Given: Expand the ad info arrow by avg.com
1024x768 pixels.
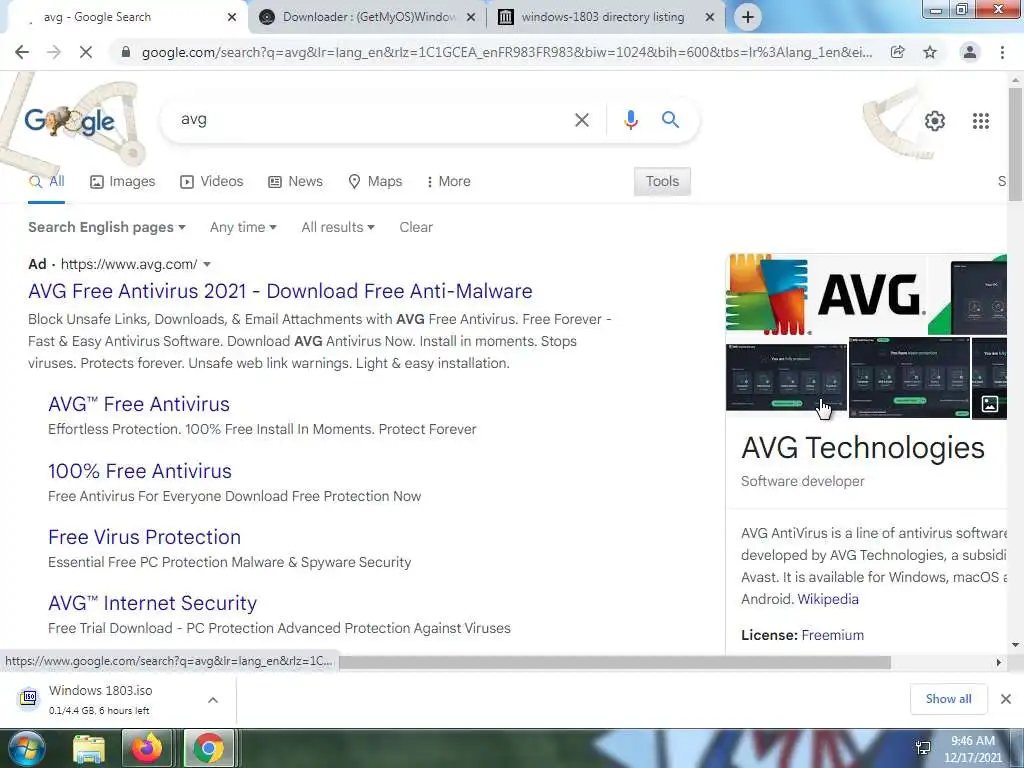Looking at the screenshot, I should click(x=207, y=264).
